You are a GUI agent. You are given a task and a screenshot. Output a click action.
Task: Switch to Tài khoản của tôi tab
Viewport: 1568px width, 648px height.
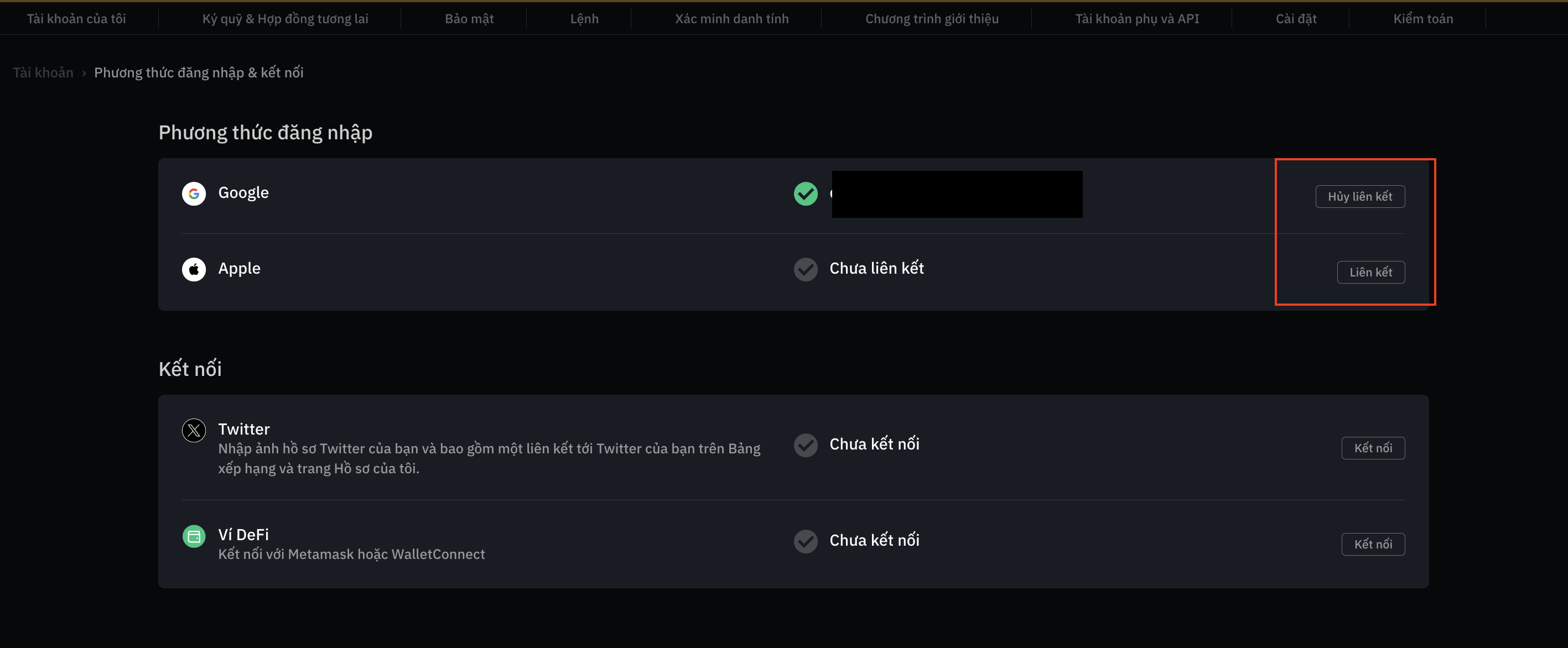(x=76, y=19)
